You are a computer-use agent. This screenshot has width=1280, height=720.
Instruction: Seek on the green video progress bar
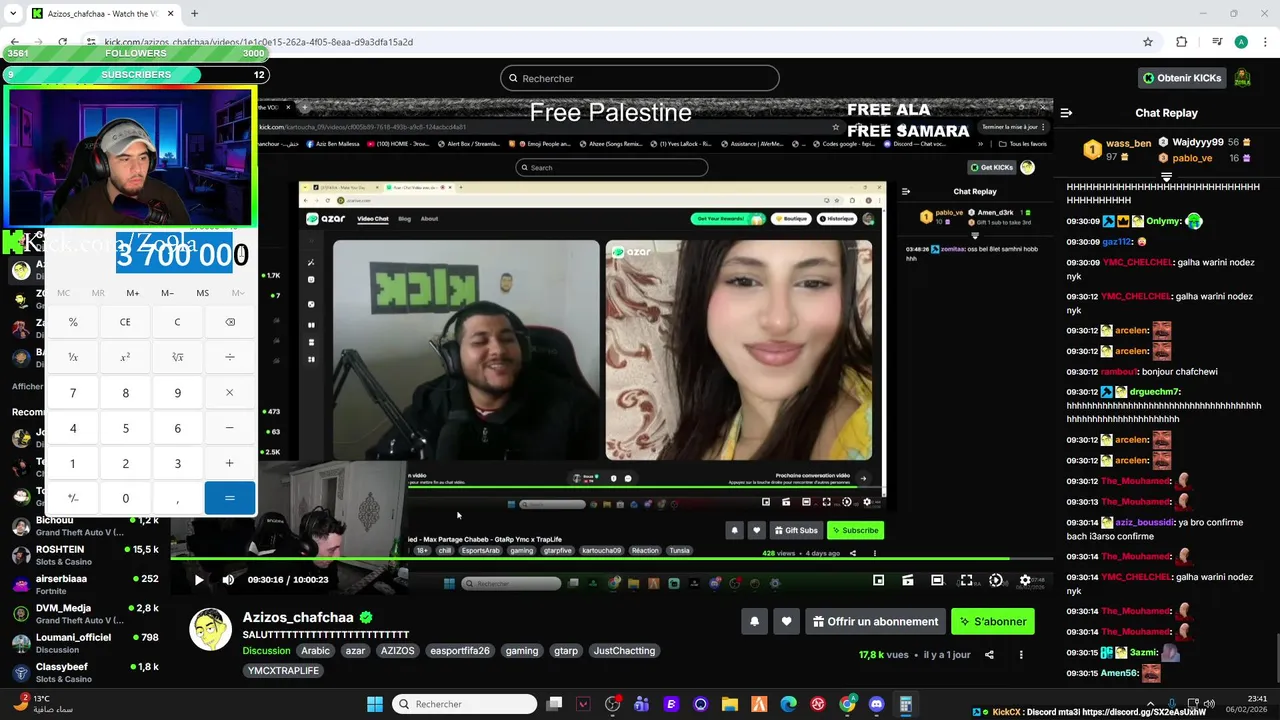tap(612, 559)
